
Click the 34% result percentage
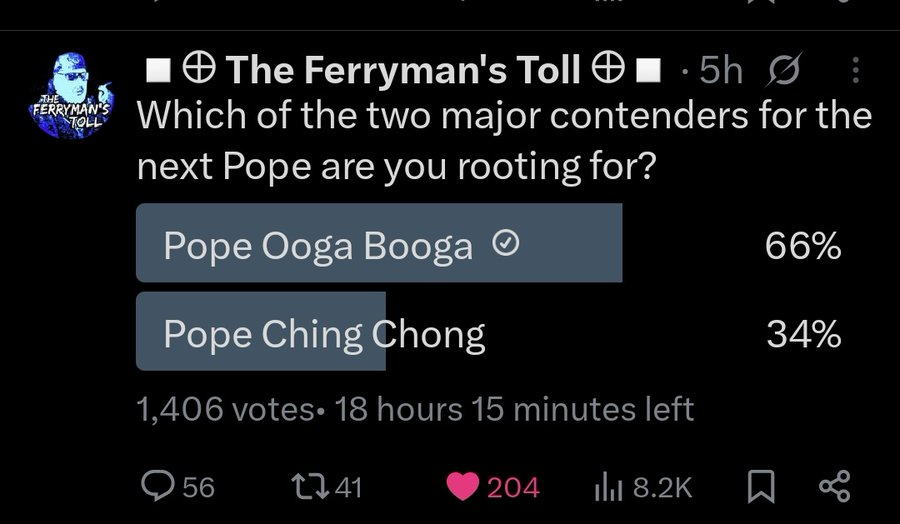[803, 336]
